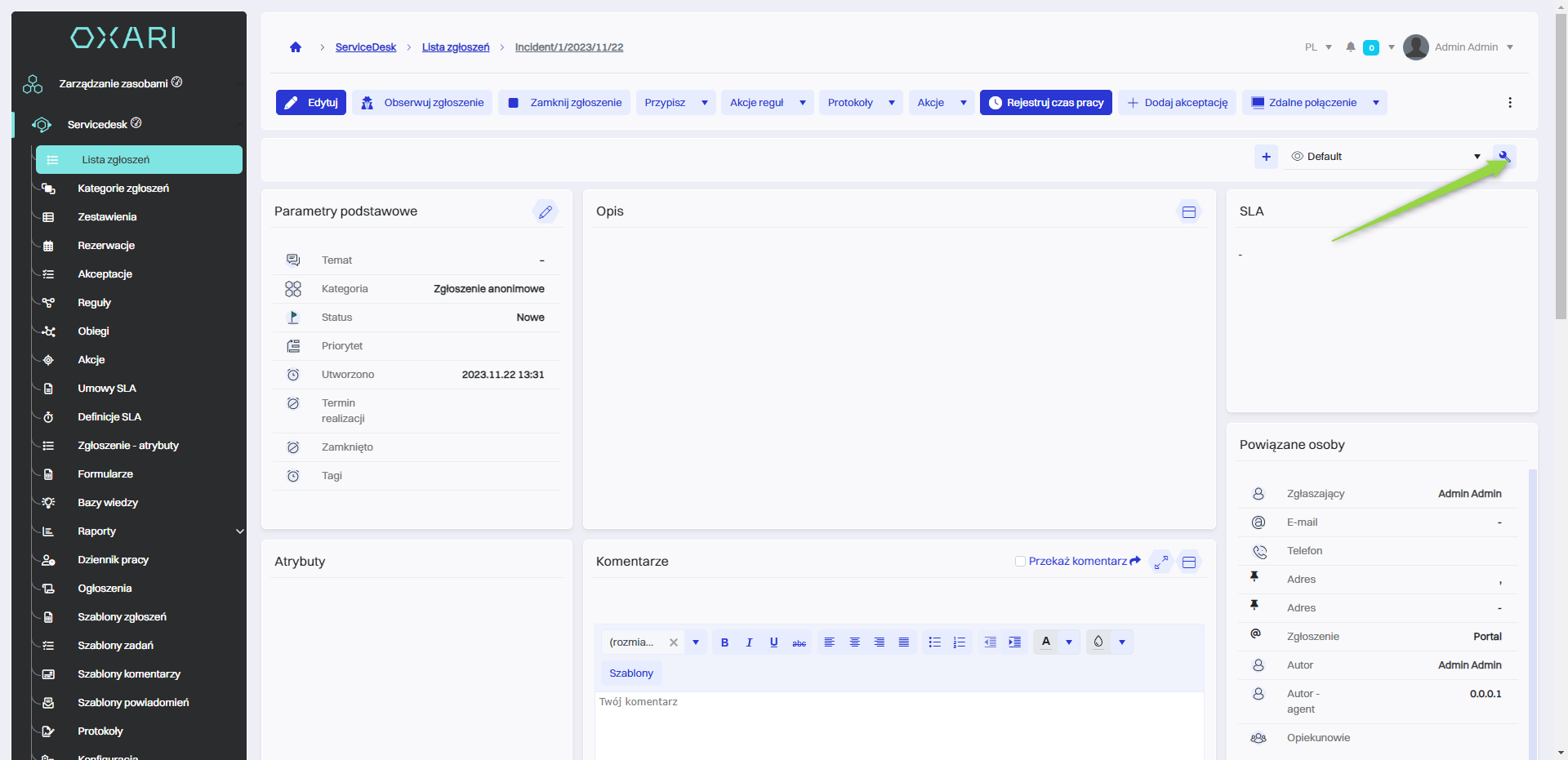Open the PL language dropdown
1568x760 pixels.
click(1318, 47)
